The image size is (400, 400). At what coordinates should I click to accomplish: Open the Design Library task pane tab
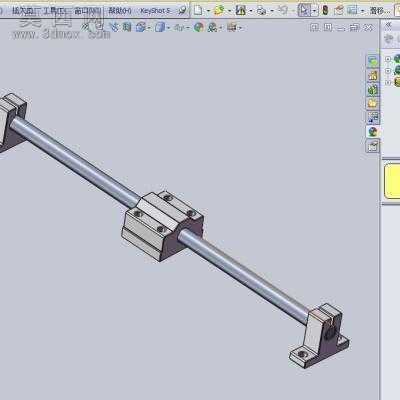373,76
